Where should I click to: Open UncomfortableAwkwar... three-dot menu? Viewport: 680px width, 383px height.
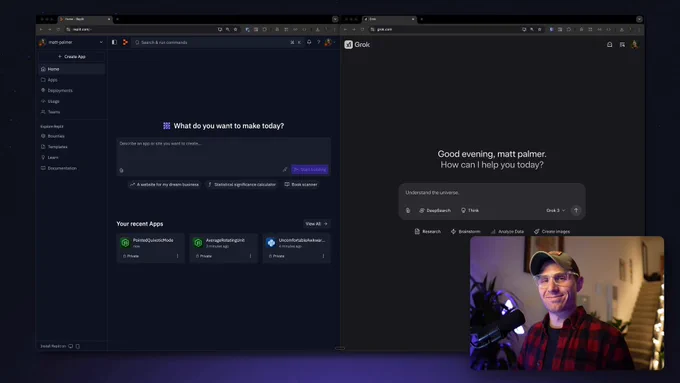tap(323, 256)
